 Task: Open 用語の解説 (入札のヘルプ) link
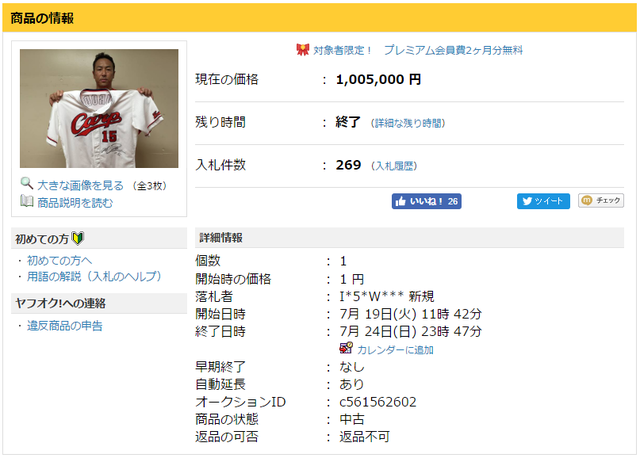click(x=94, y=276)
